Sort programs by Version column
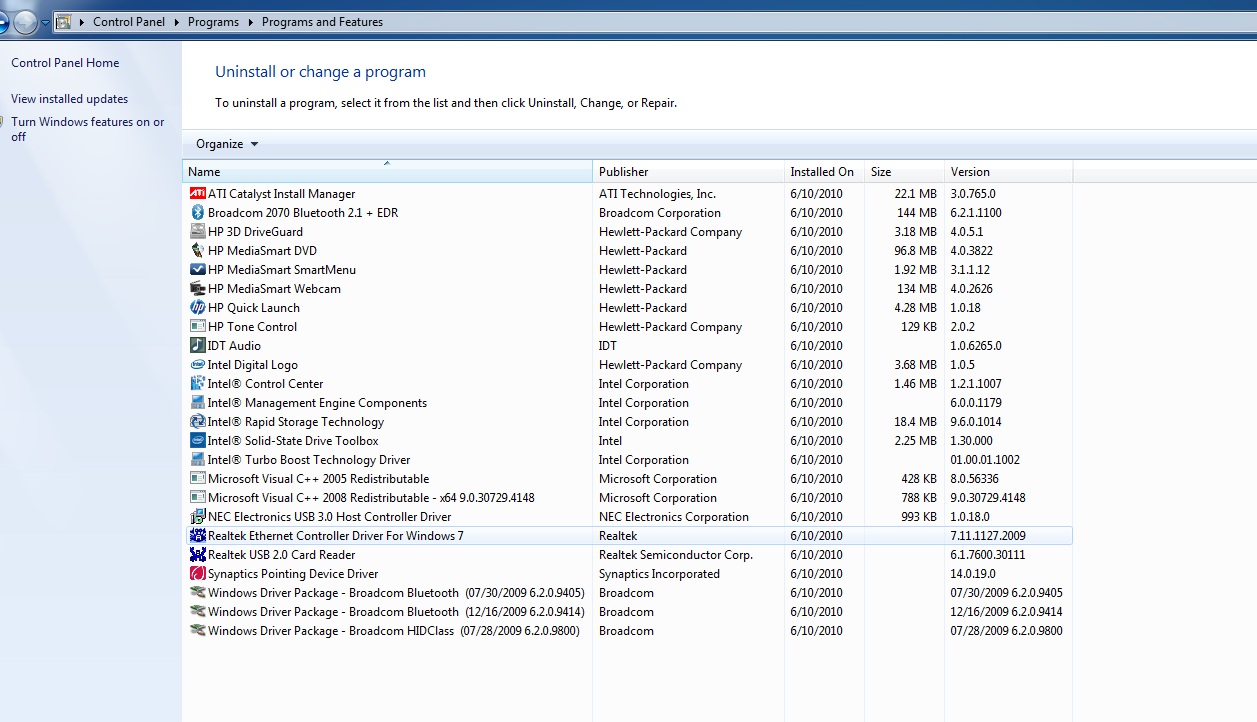Screen dimensions: 1257x722 [x=1008, y=172]
